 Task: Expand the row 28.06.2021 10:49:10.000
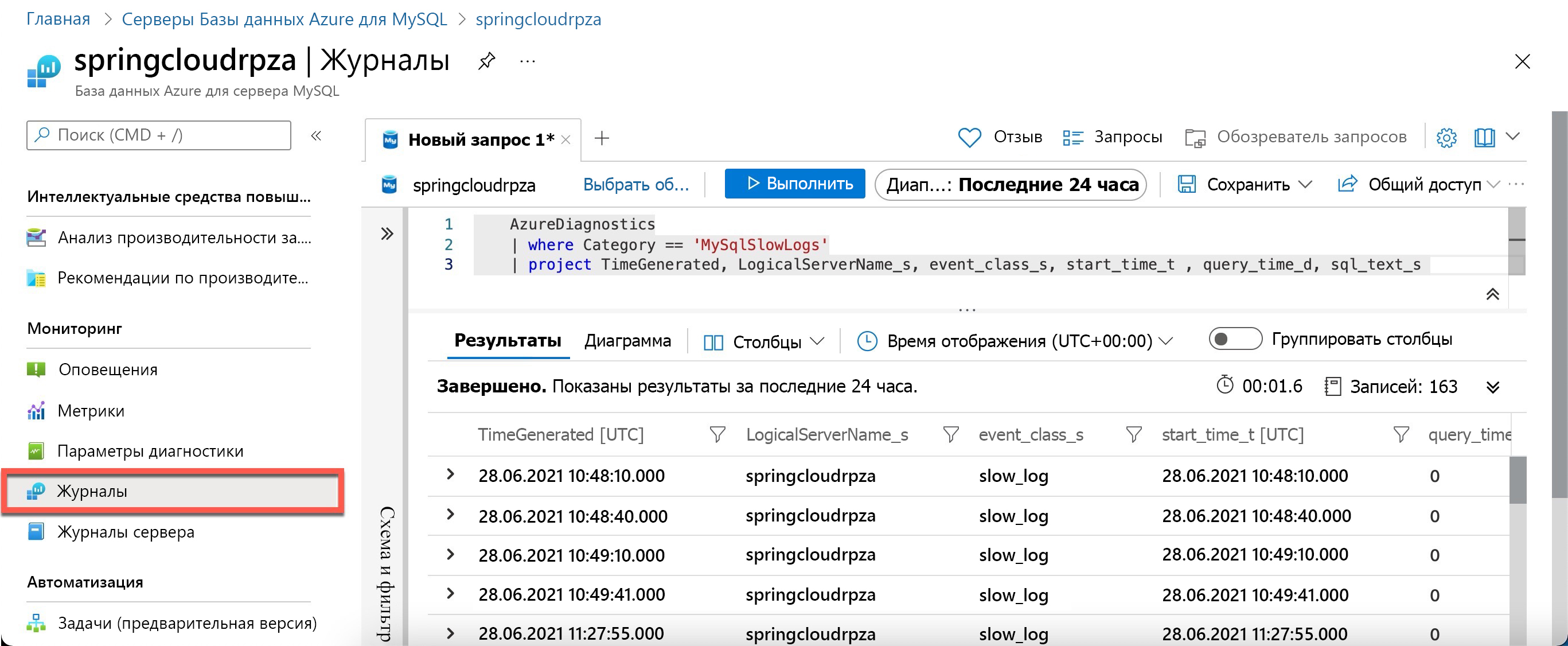[450, 555]
